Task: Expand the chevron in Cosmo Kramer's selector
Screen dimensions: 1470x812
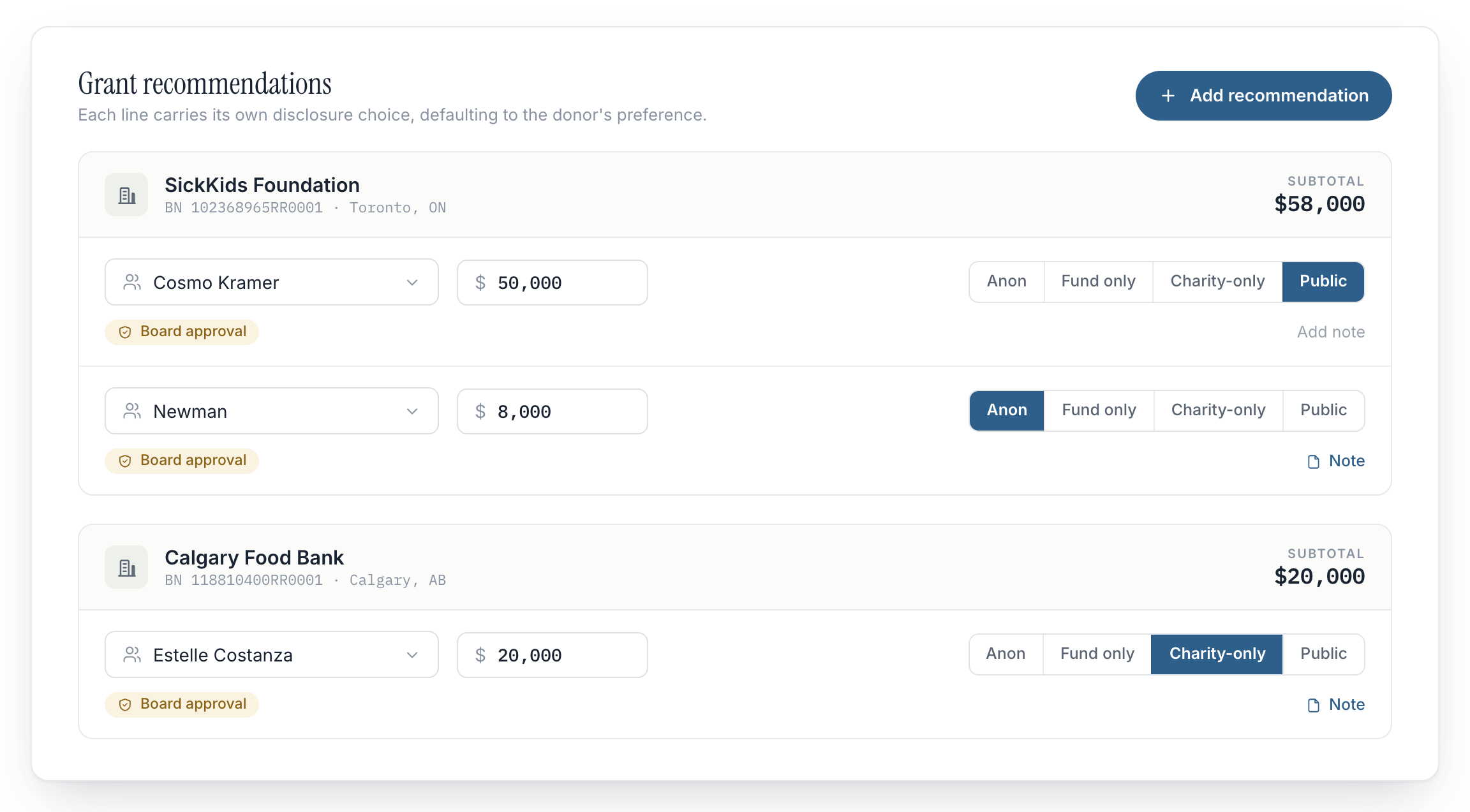Action: 412,283
